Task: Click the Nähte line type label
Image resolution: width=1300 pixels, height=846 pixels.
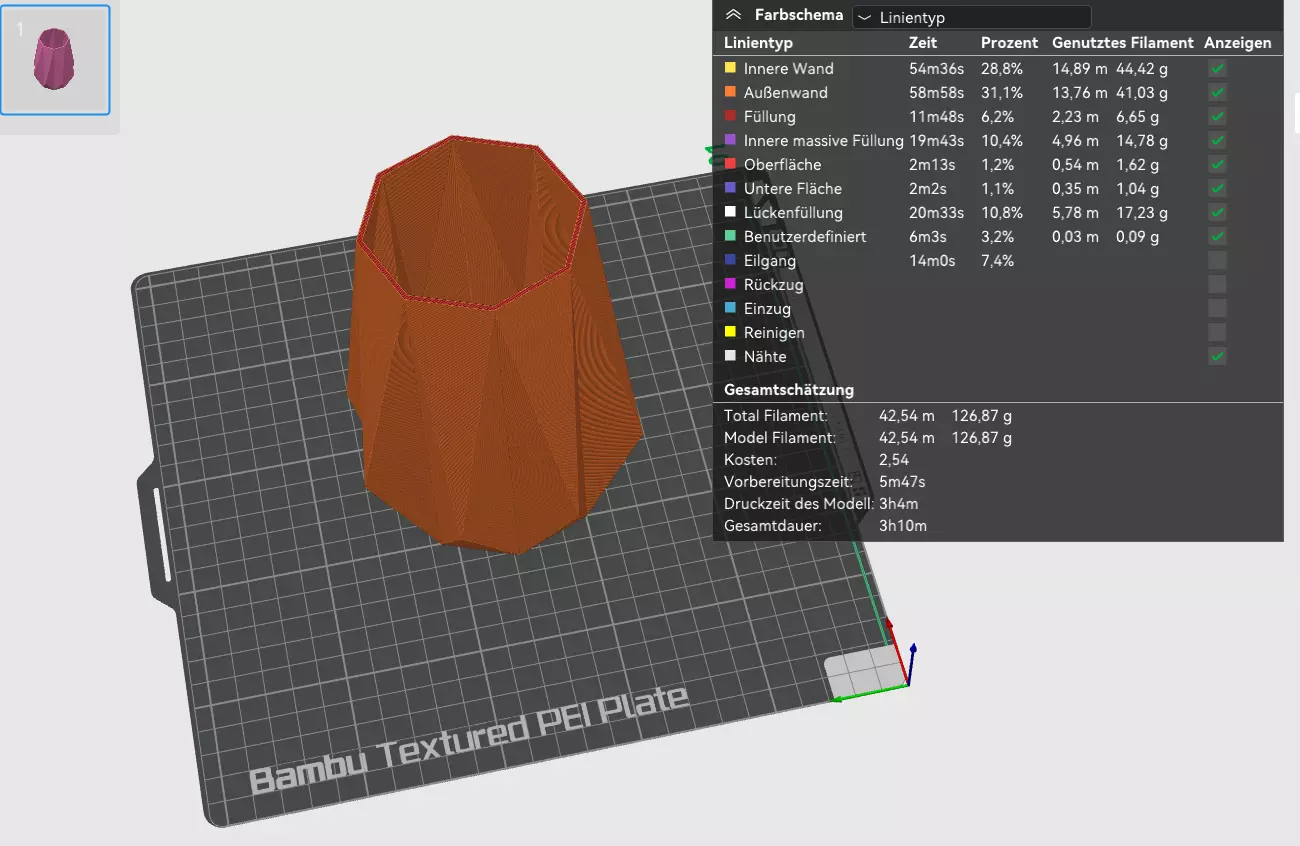Action: click(765, 357)
